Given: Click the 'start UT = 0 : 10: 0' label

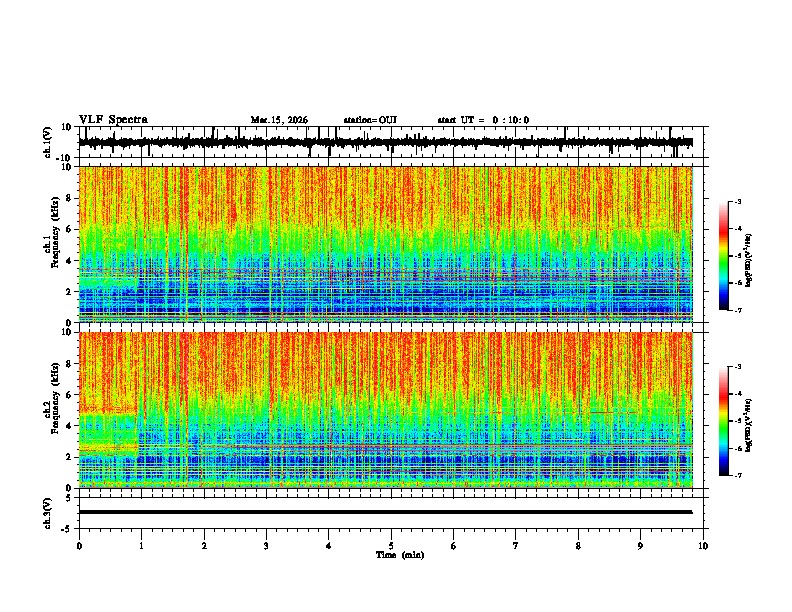Looking at the screenshot, I should (x=483, y=120).
